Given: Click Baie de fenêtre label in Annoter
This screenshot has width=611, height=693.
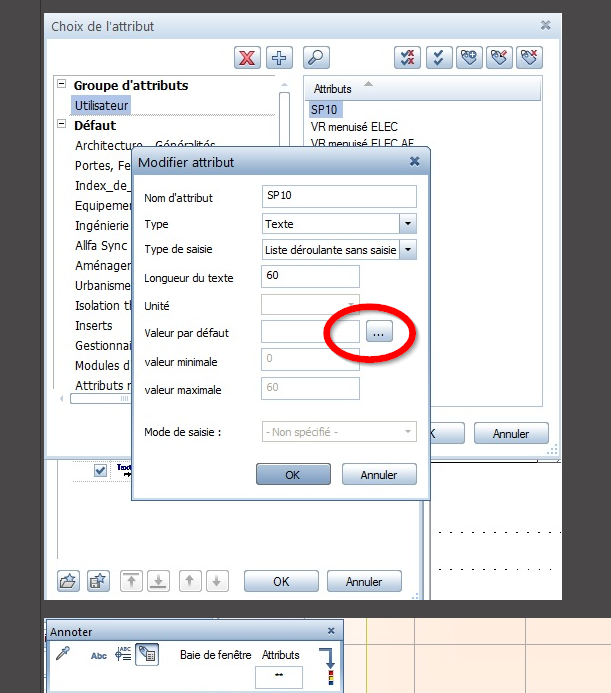Looking at the screenshot, I should pos(215,655).
